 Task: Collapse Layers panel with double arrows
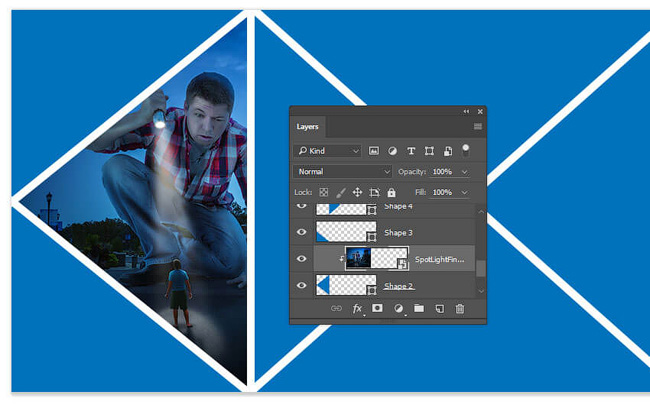[x=466, y=112]
